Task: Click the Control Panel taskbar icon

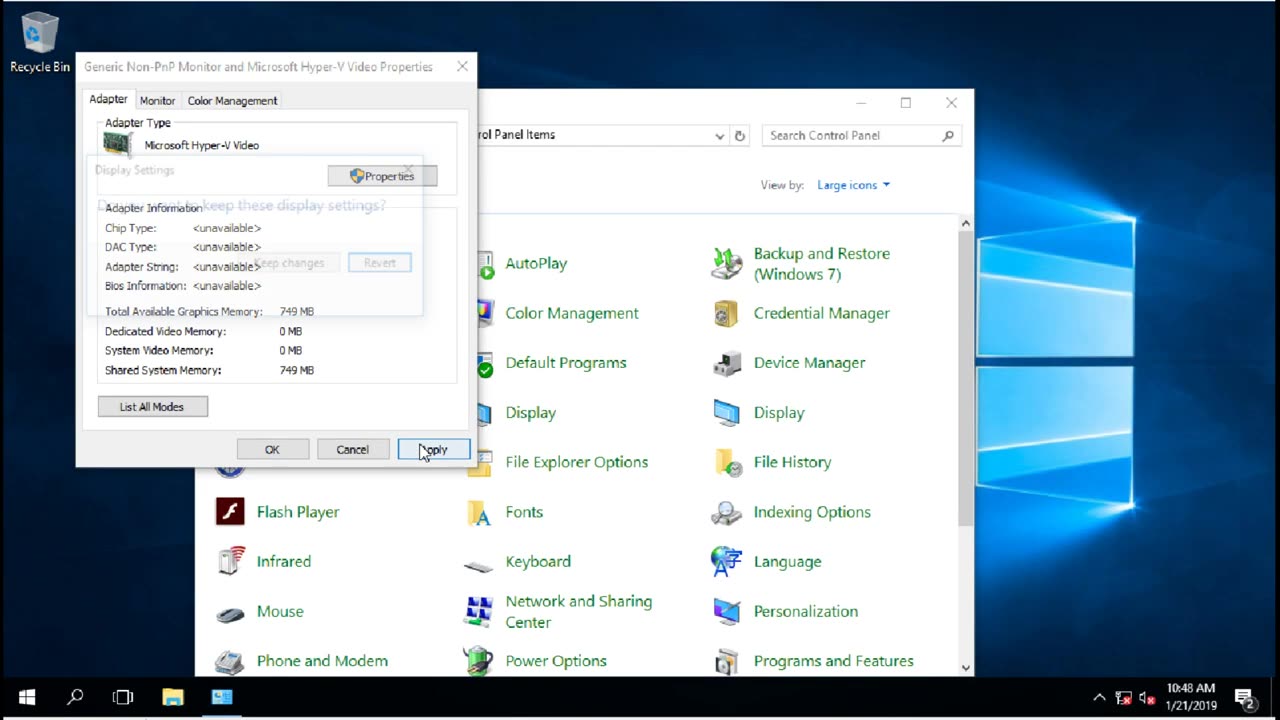Action: pyautogui.click(x=221, y=697)
